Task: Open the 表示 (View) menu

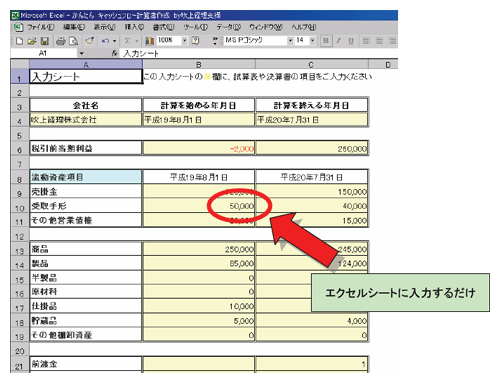Action: coord(104,27)
